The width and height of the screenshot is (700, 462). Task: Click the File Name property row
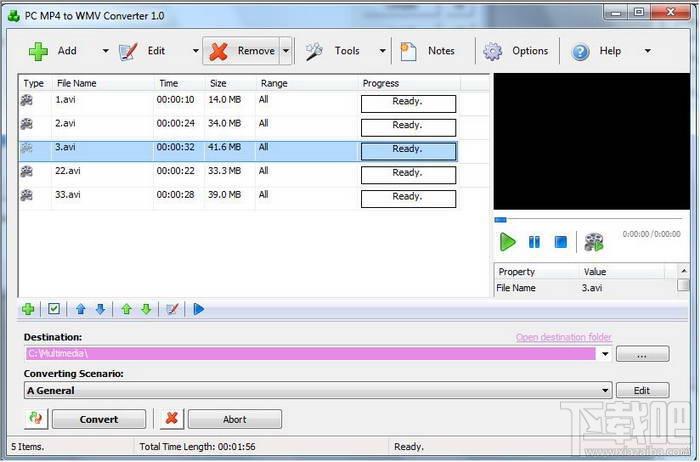tap(585, 288)
